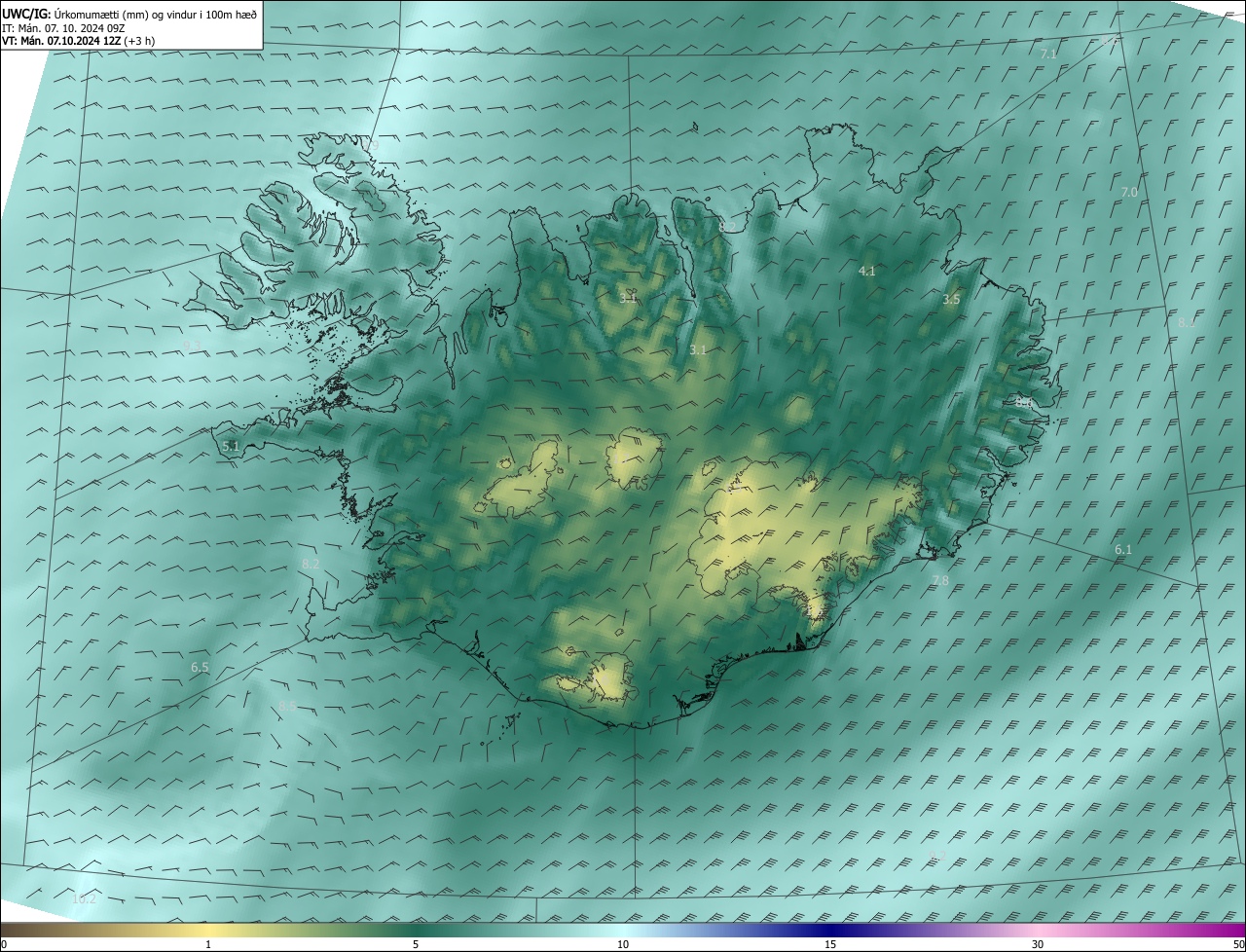
Task: Click the 6.5 value label on the map
Action: pyautogui.click(x=200, y=668)
